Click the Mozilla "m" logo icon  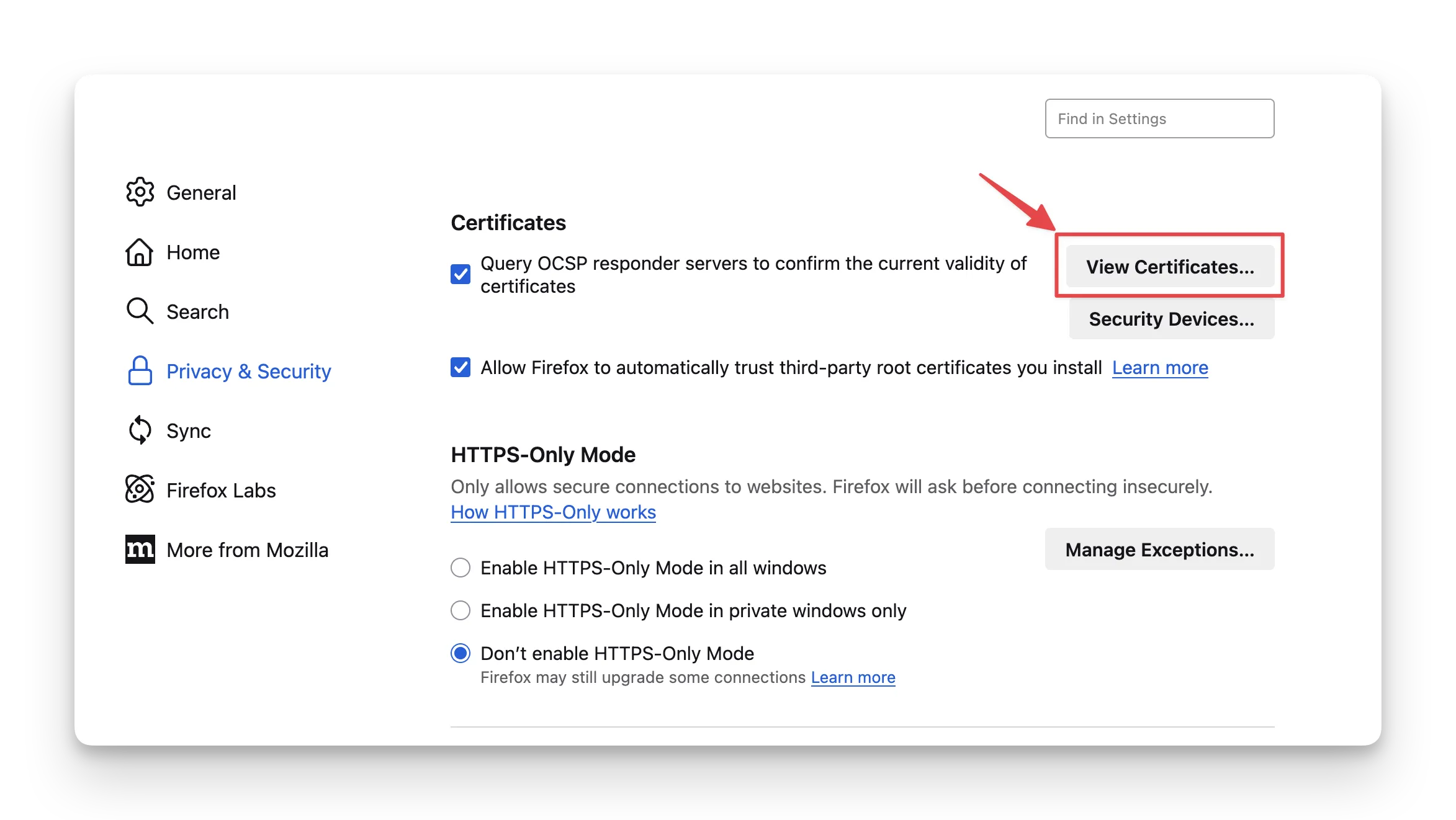140,550
